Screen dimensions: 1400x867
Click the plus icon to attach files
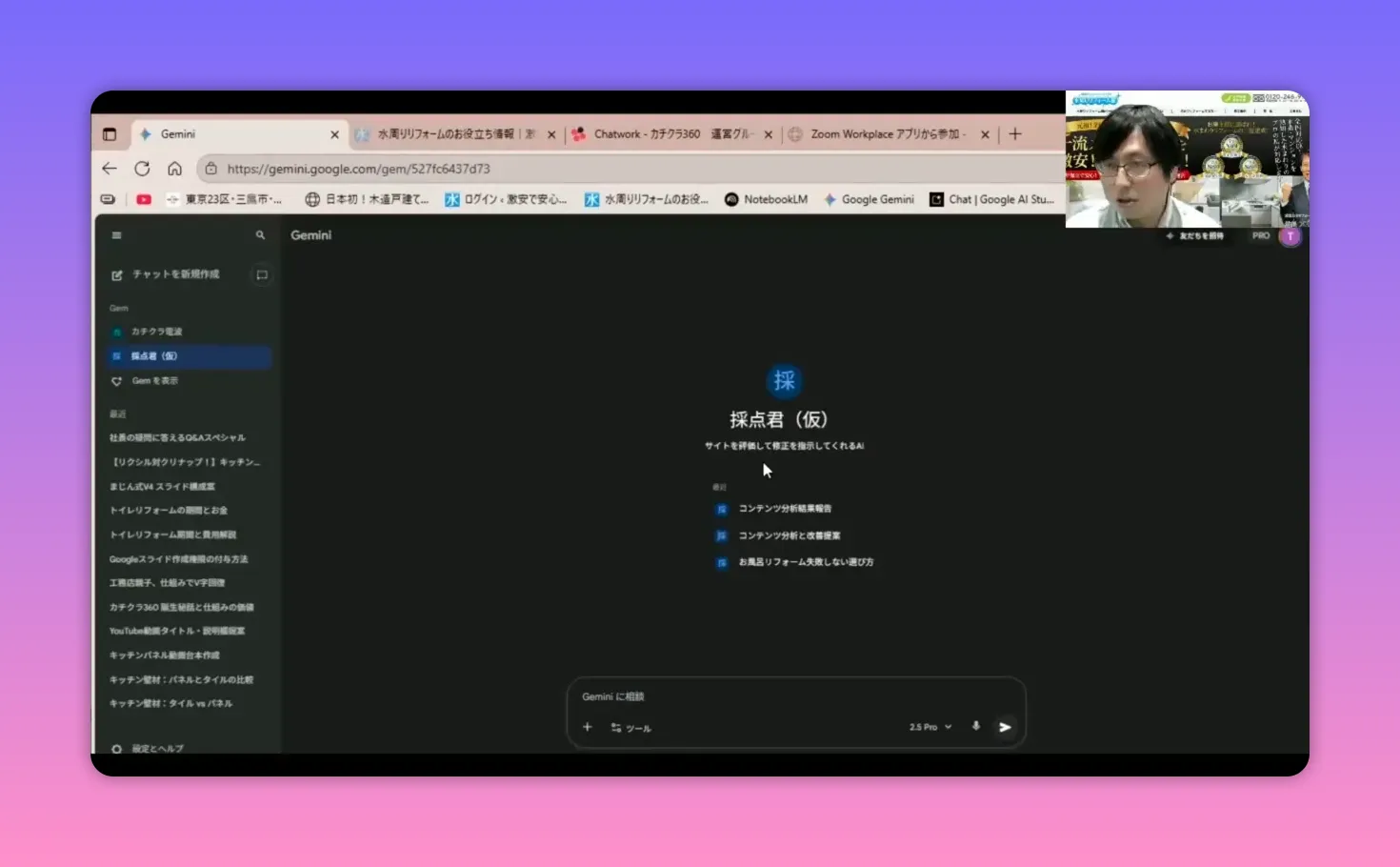(588, 726)
